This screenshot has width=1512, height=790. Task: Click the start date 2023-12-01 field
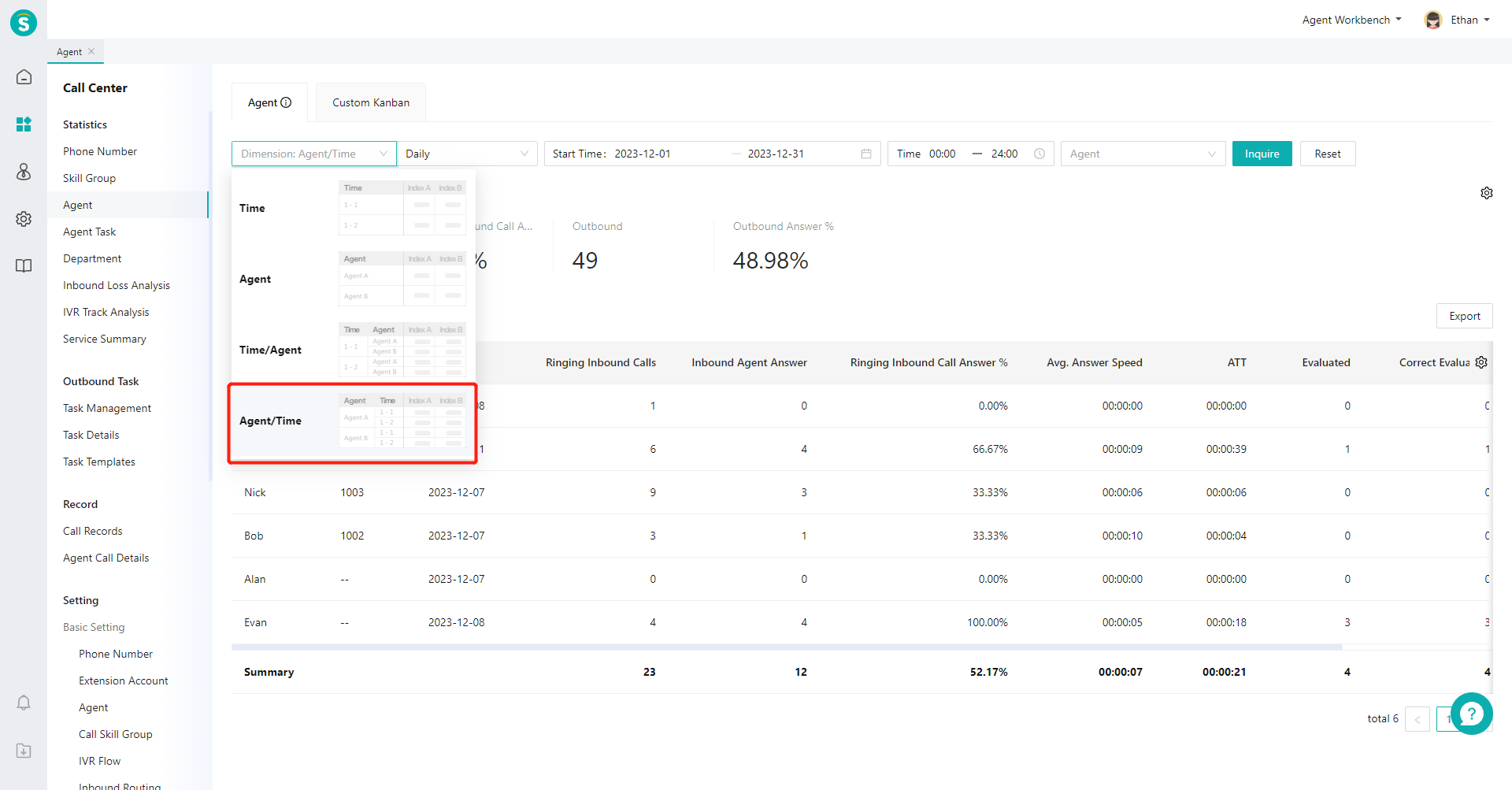click(643, 154)
